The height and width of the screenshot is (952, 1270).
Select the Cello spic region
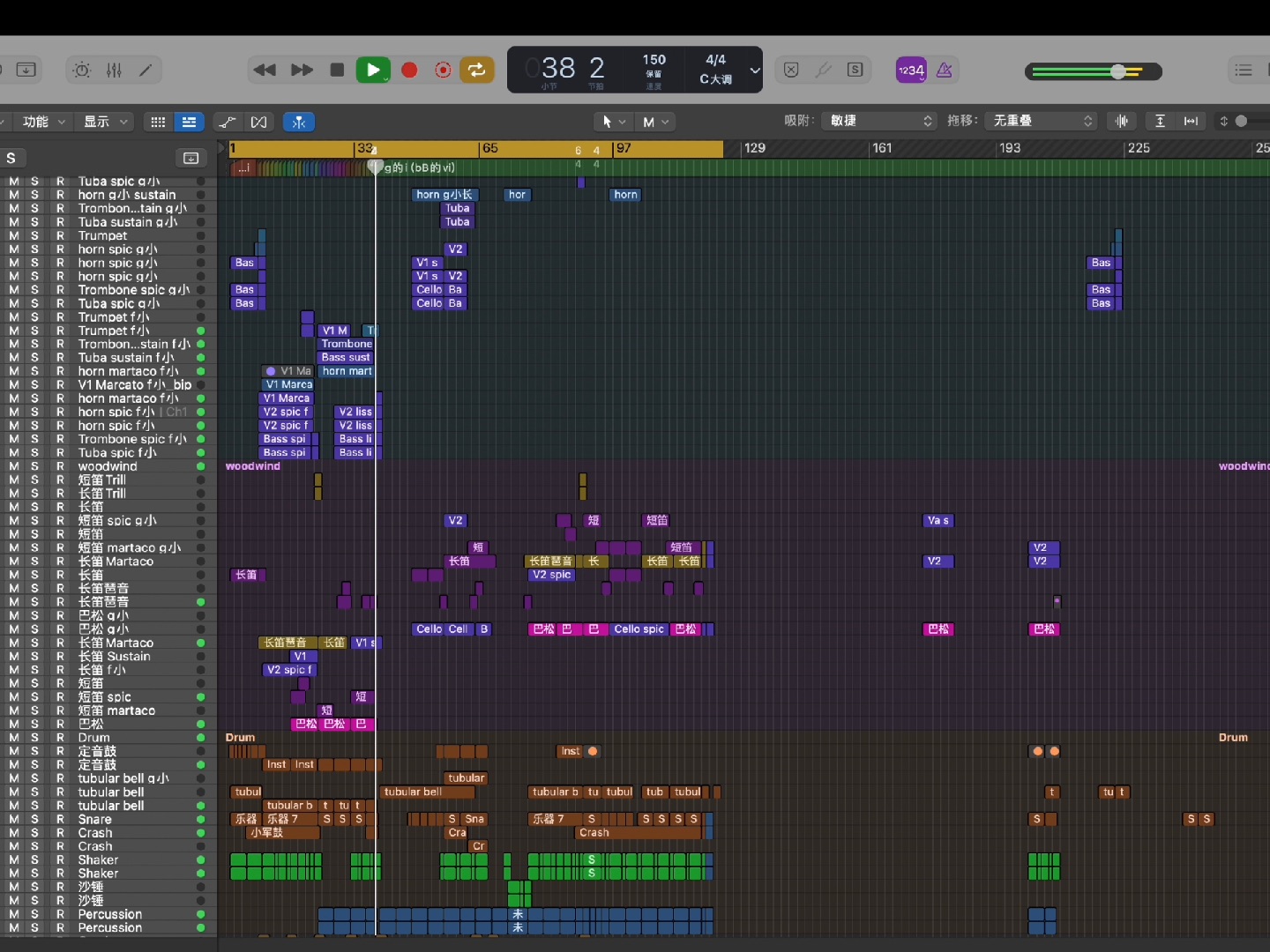tap(639, 629)
